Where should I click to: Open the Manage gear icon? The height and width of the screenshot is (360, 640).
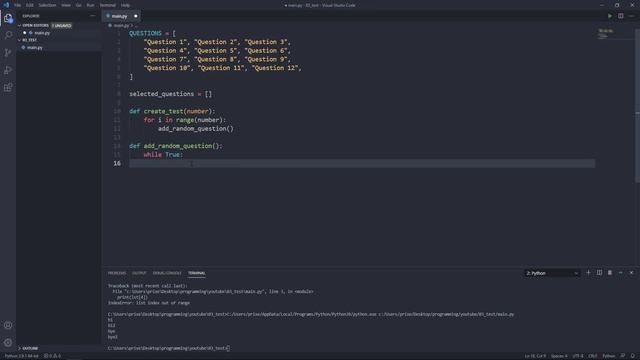click(8, 342)
